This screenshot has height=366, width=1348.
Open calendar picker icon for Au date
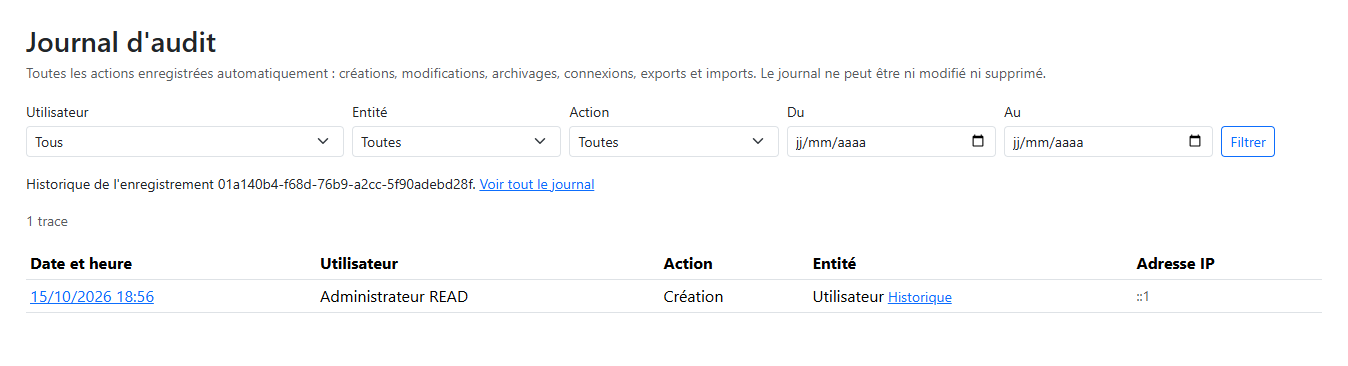tap(1195, 142)
